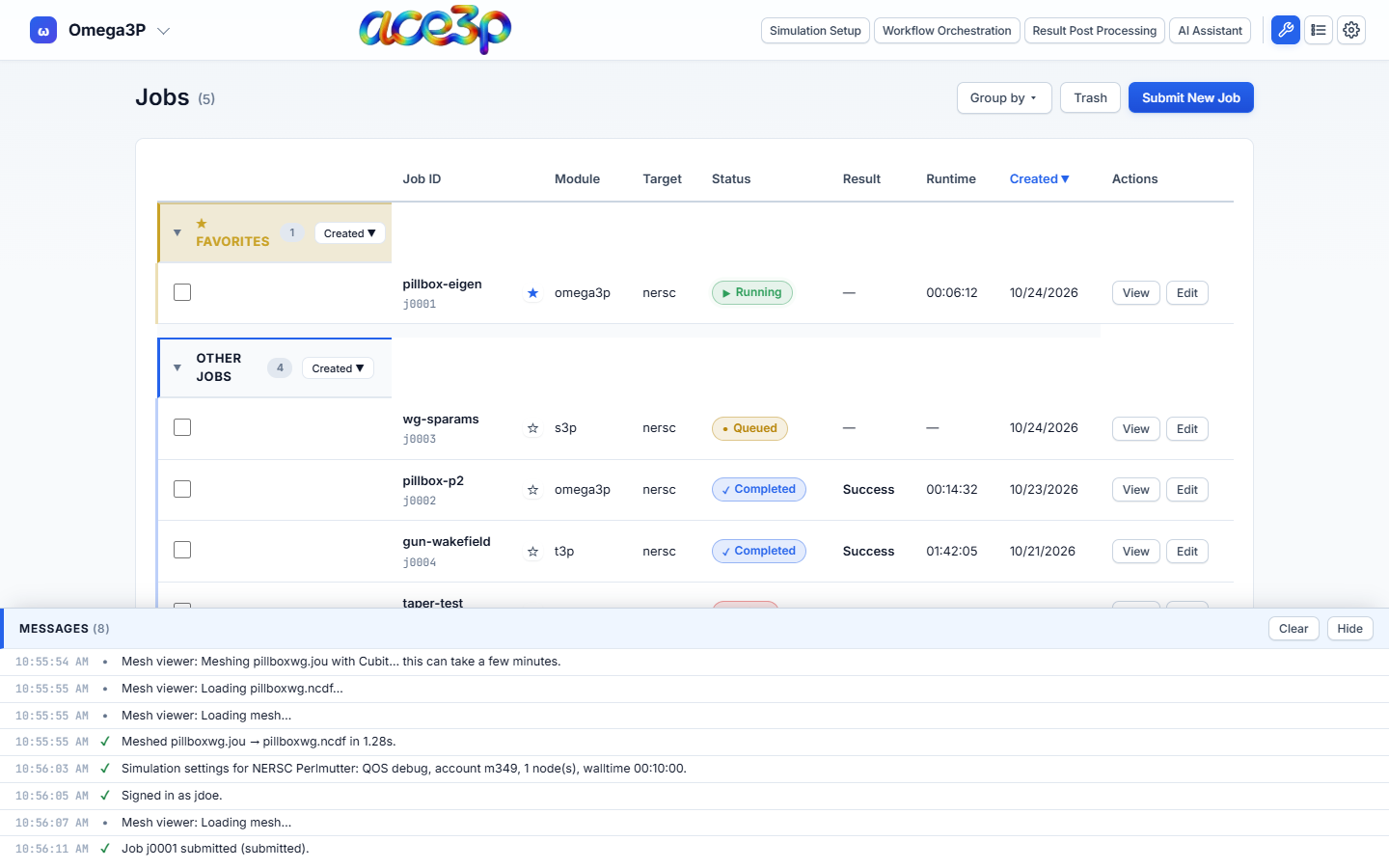
Task: Open the Workflow Orchestration tab
Action: pos(947,31)
